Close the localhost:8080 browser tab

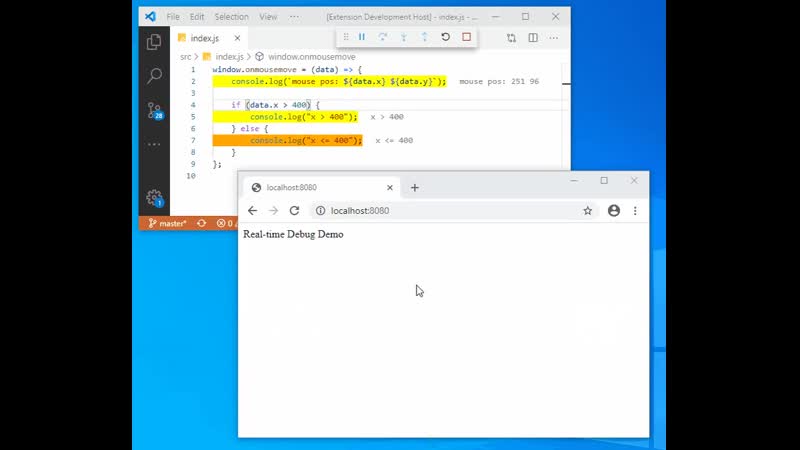[x=390, y=188]
